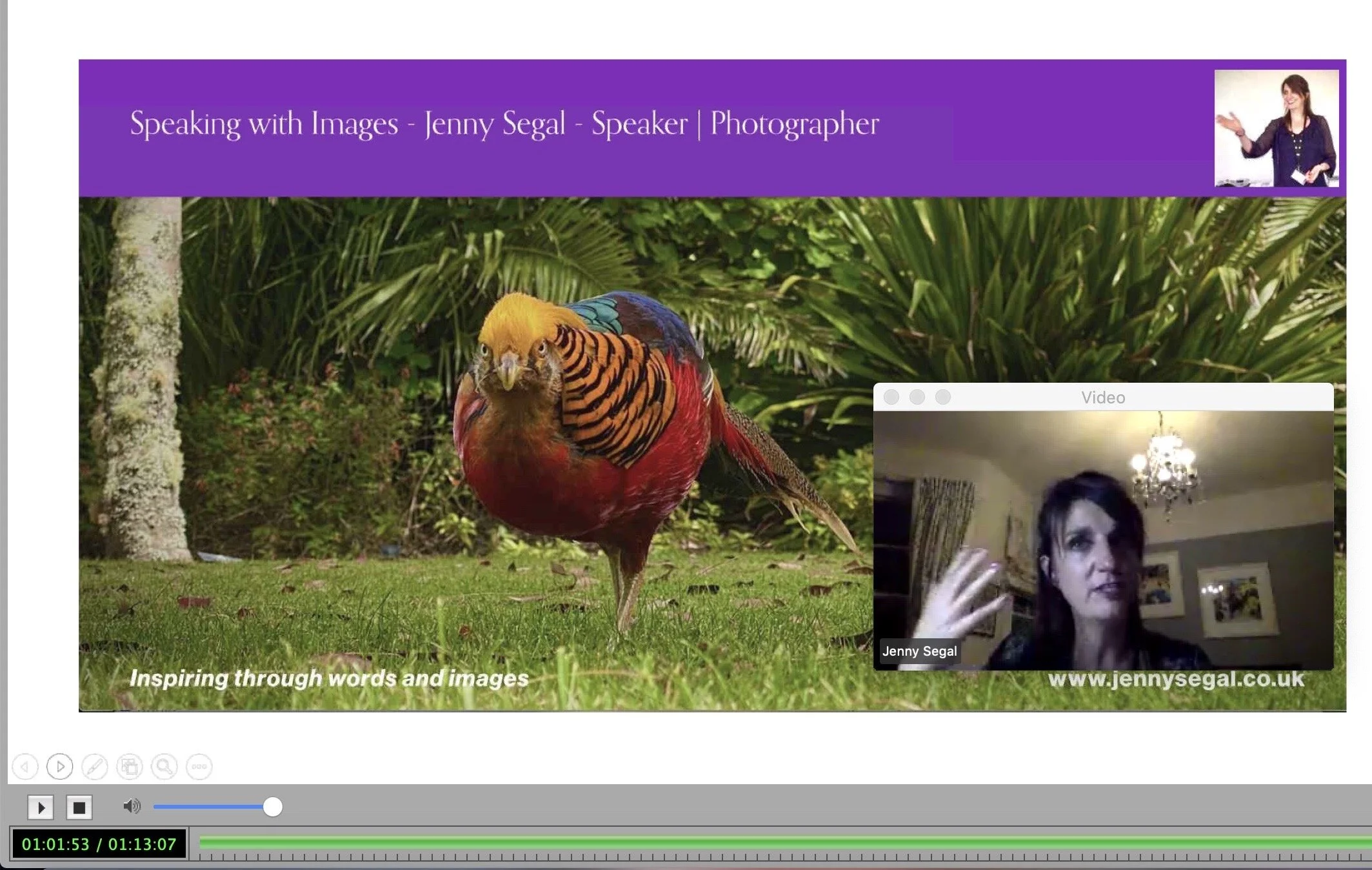Click the volume slider handle
Image resolution: width=1372 pixels, height=870 pixels.
coord(273,807)
